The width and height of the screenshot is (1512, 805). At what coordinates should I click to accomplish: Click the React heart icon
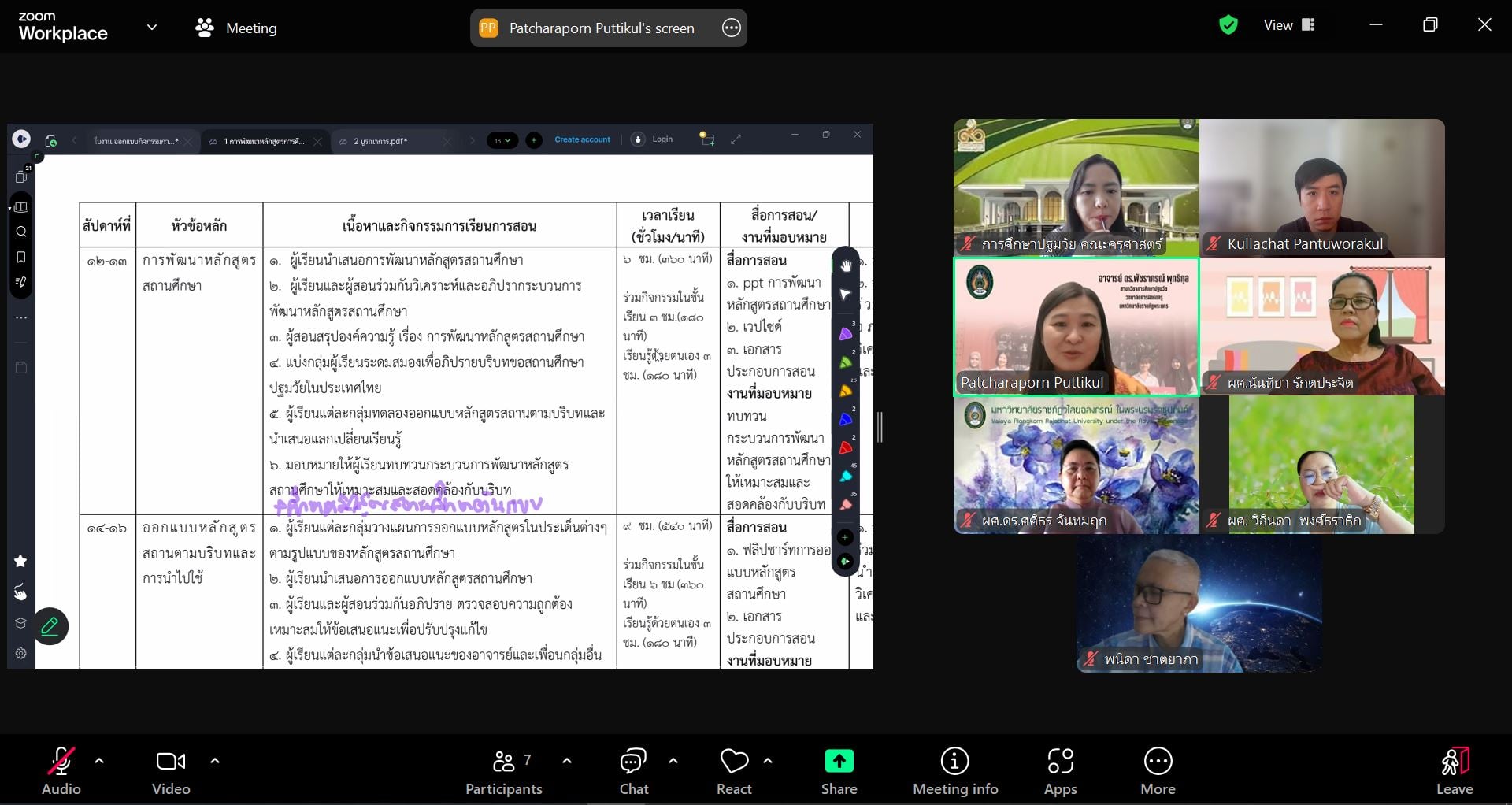(x=734, y=772)
